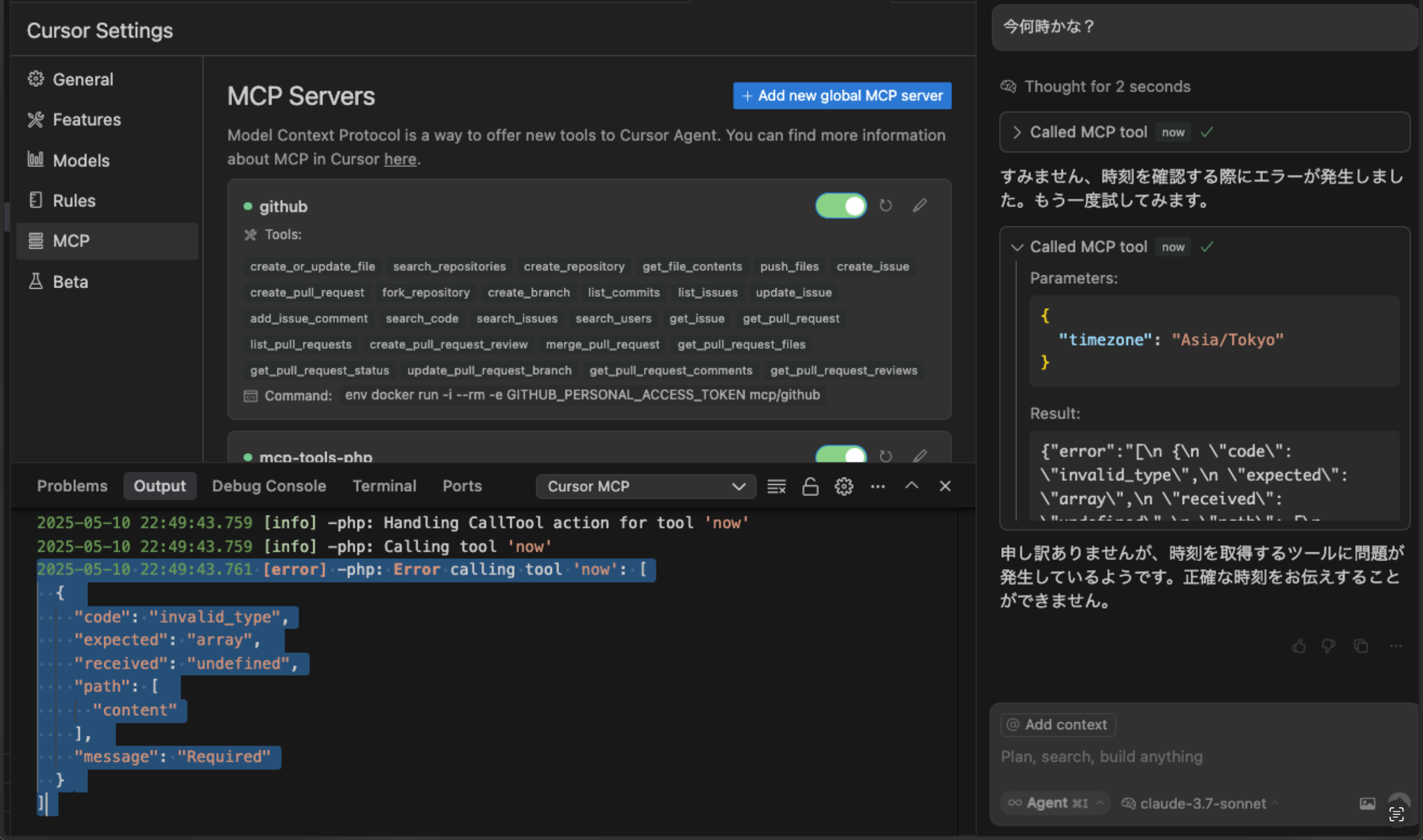Open the claude-3.7-sonnet model selector
Viewport: 1423px width, 840px height.
1199,804
